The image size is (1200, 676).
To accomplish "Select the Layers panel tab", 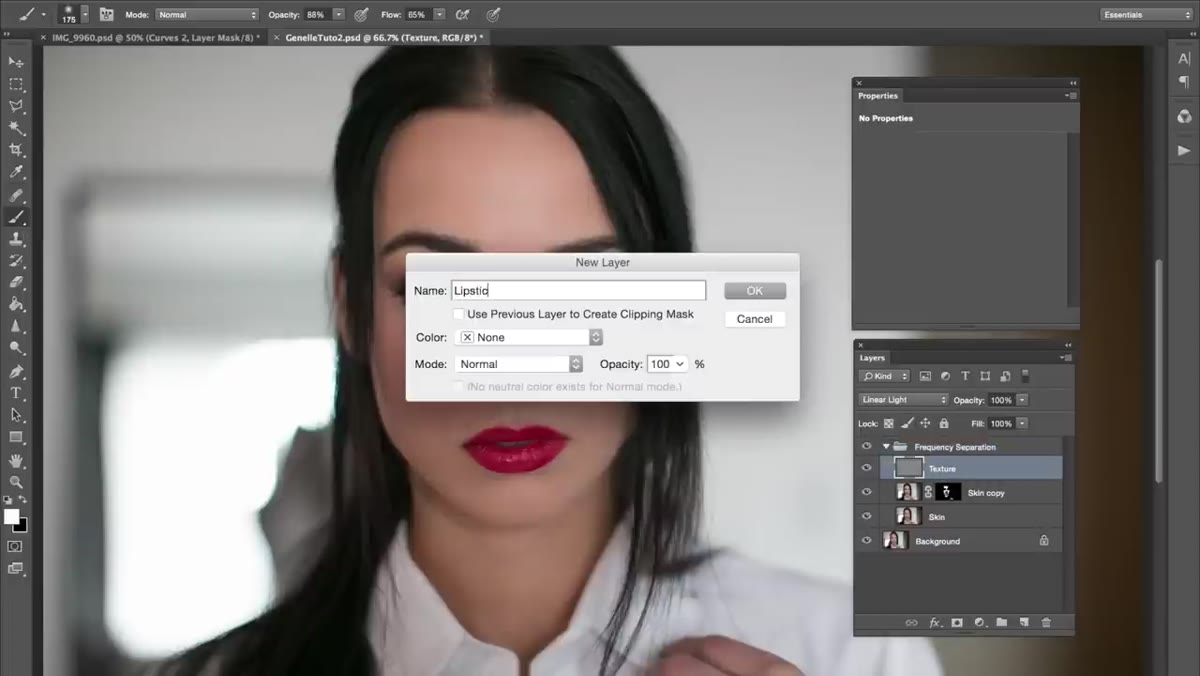I will point(872,357).
